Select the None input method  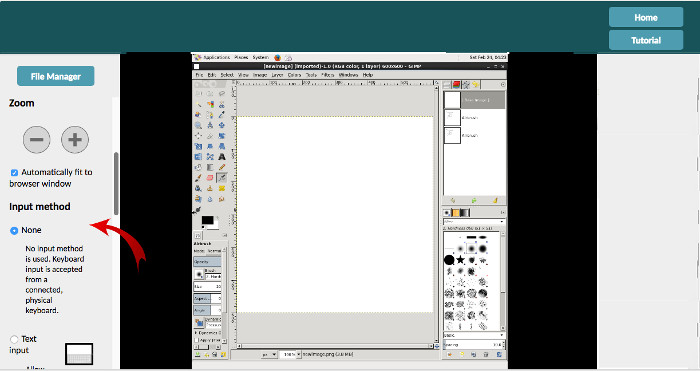click(x=14, y=230)
